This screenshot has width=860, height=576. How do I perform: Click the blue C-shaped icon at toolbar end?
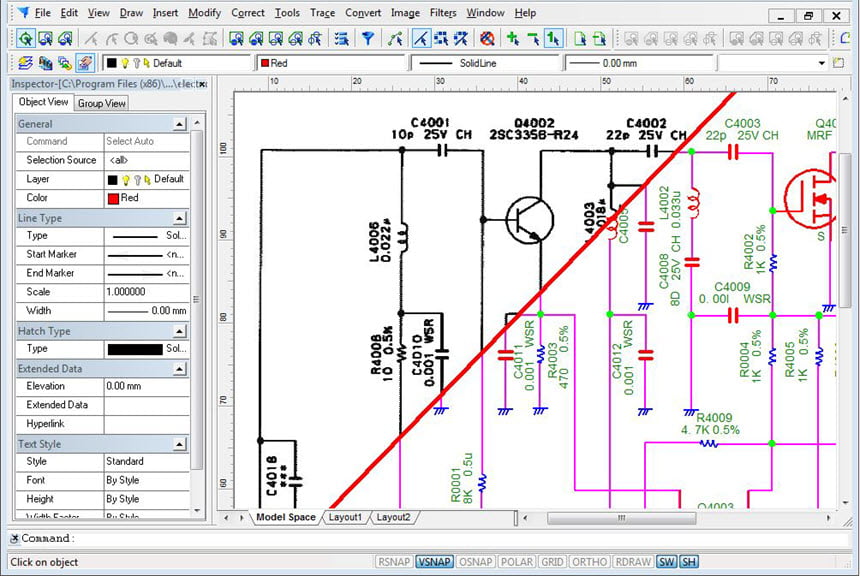(x=847, y=38)
